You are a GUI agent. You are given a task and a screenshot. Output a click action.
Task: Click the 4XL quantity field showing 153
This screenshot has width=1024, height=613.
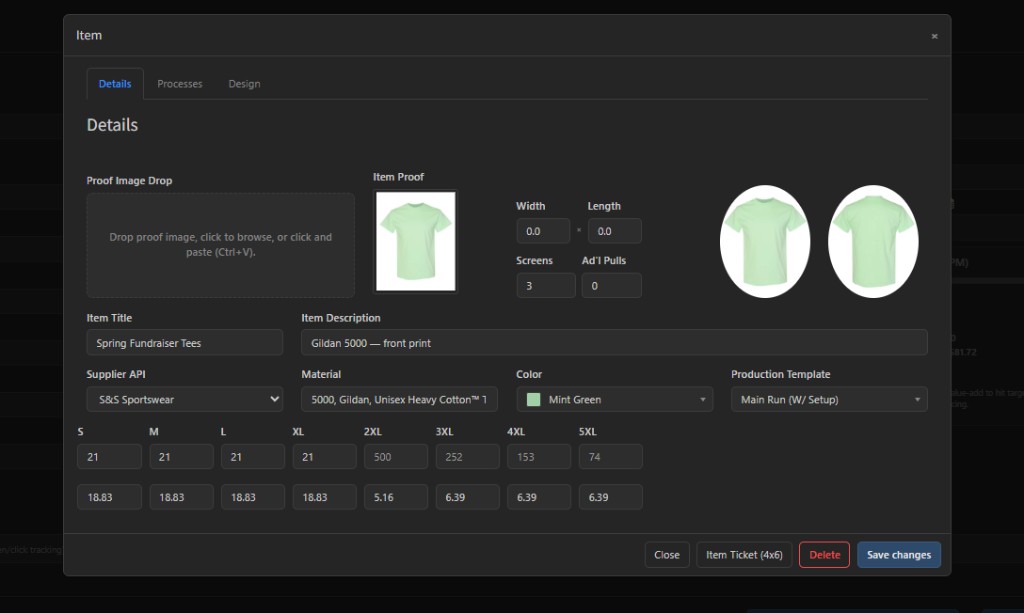click(x=539, y=456)
